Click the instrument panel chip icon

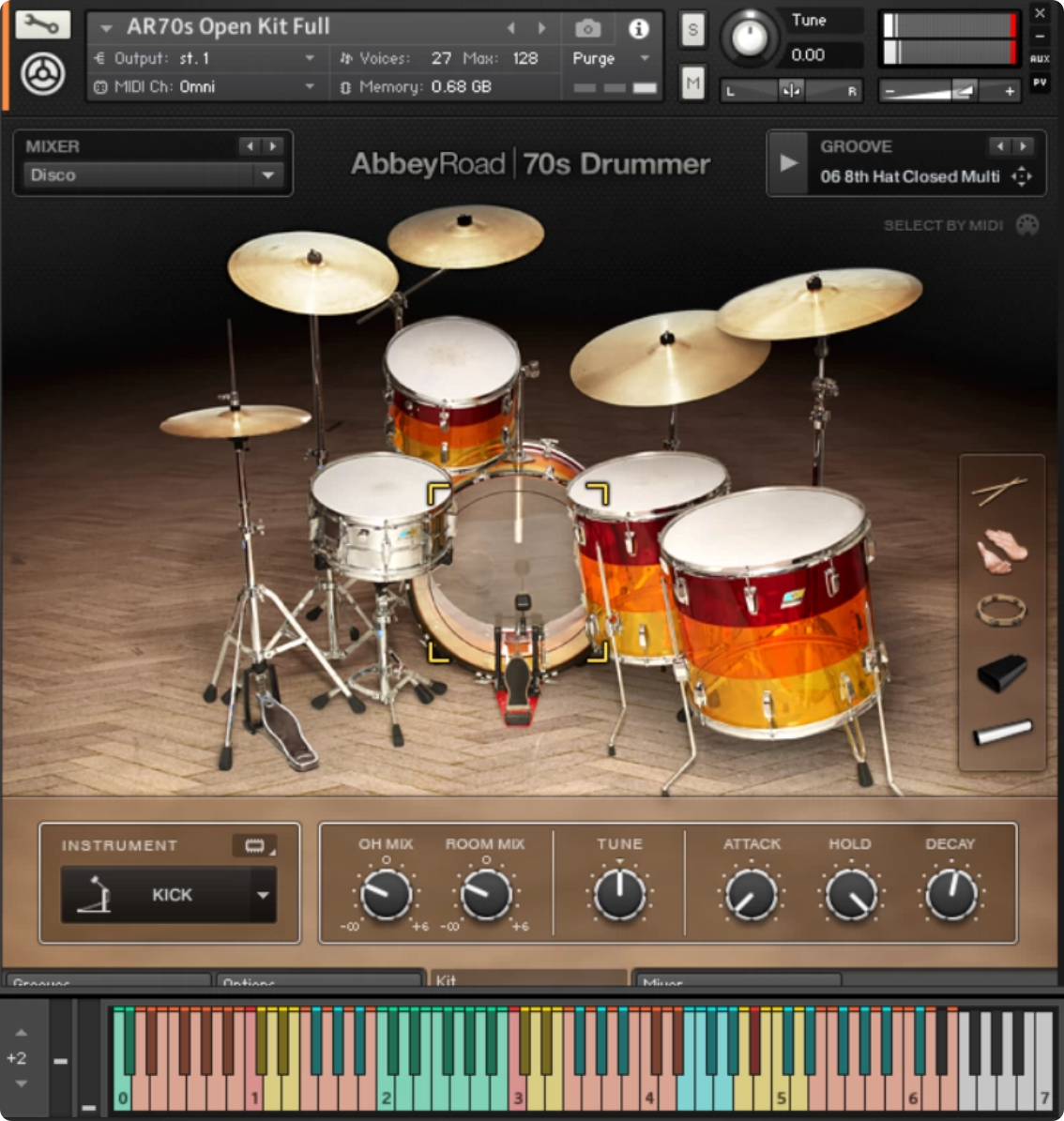coord(254,846)
